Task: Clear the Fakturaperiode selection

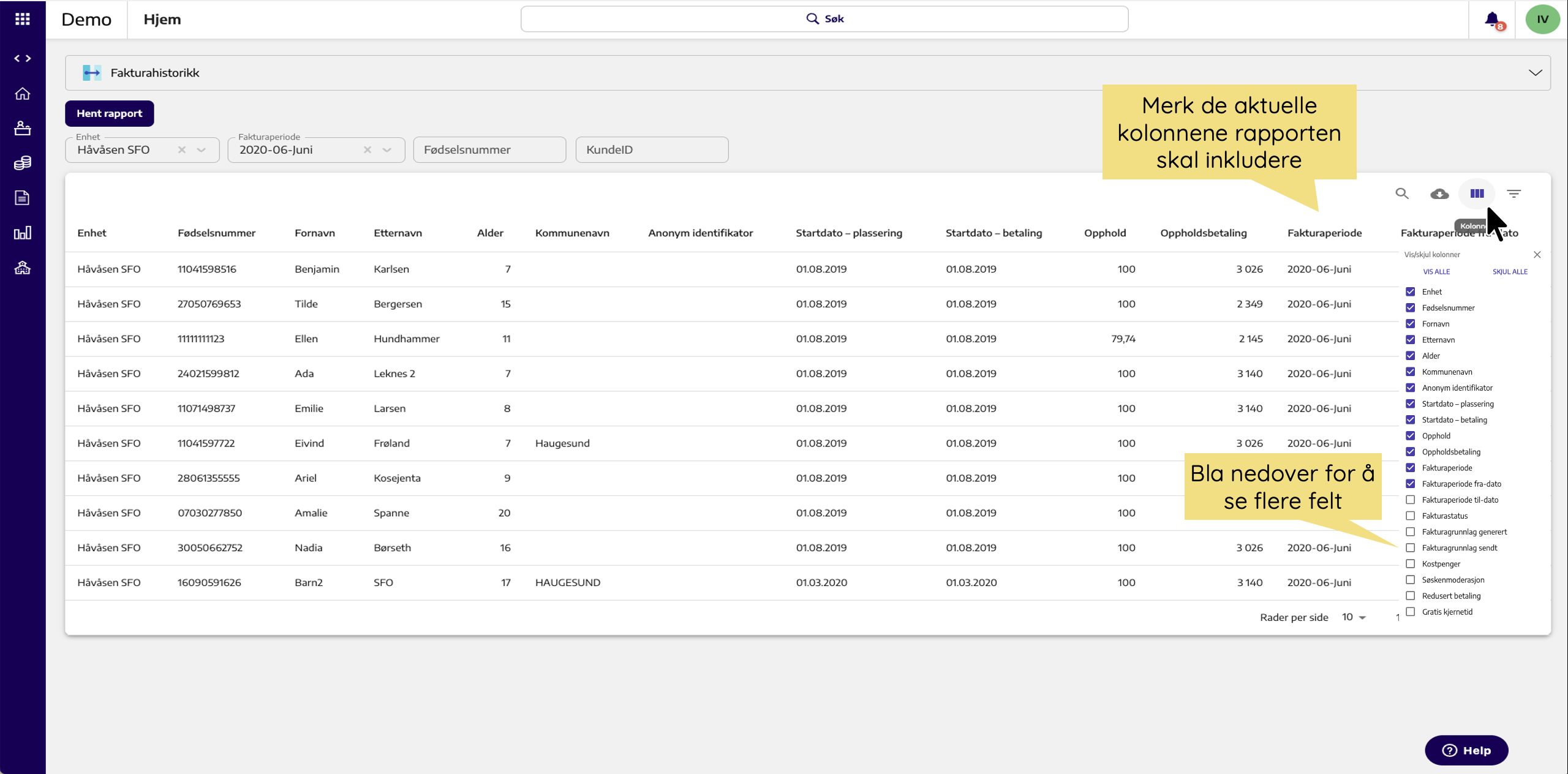Action: [x=367, y=150]
